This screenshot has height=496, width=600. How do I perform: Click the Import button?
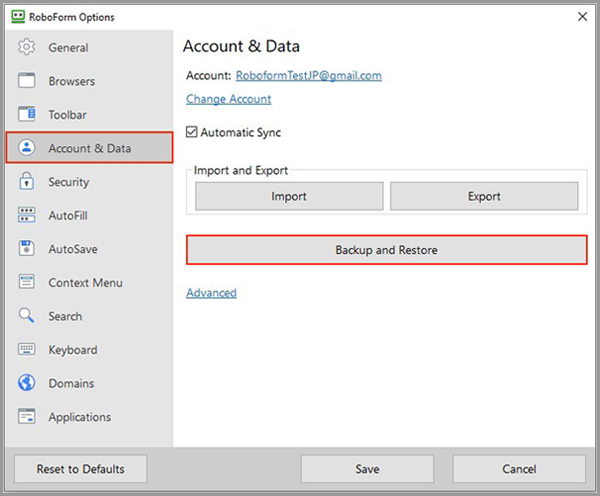click(x=289, y=196)
